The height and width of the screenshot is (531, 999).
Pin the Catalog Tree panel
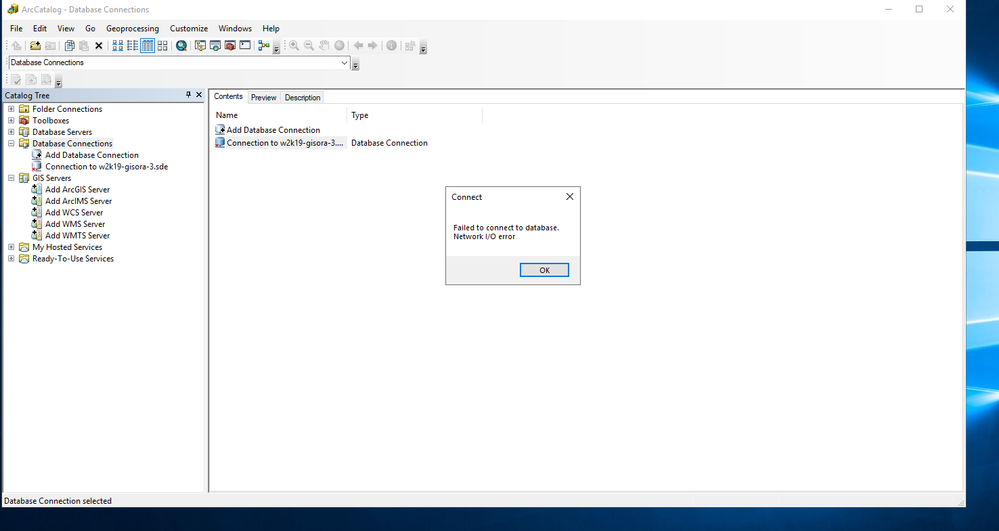point(188,94)
